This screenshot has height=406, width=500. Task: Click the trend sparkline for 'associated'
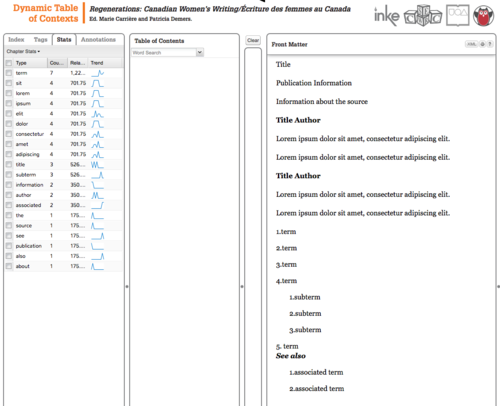coord(98,205)
